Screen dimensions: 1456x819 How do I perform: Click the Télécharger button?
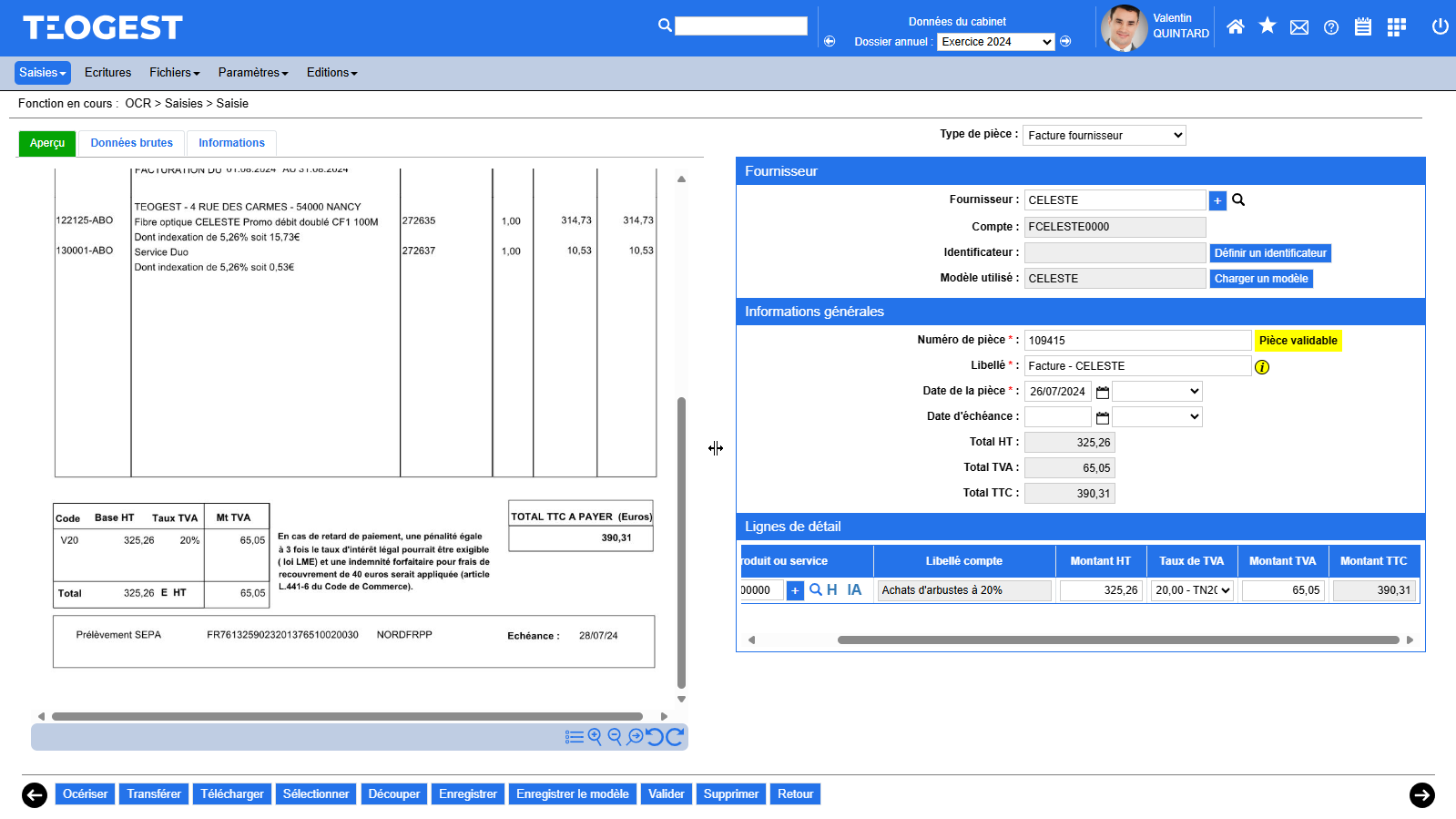tap(232, 794)
